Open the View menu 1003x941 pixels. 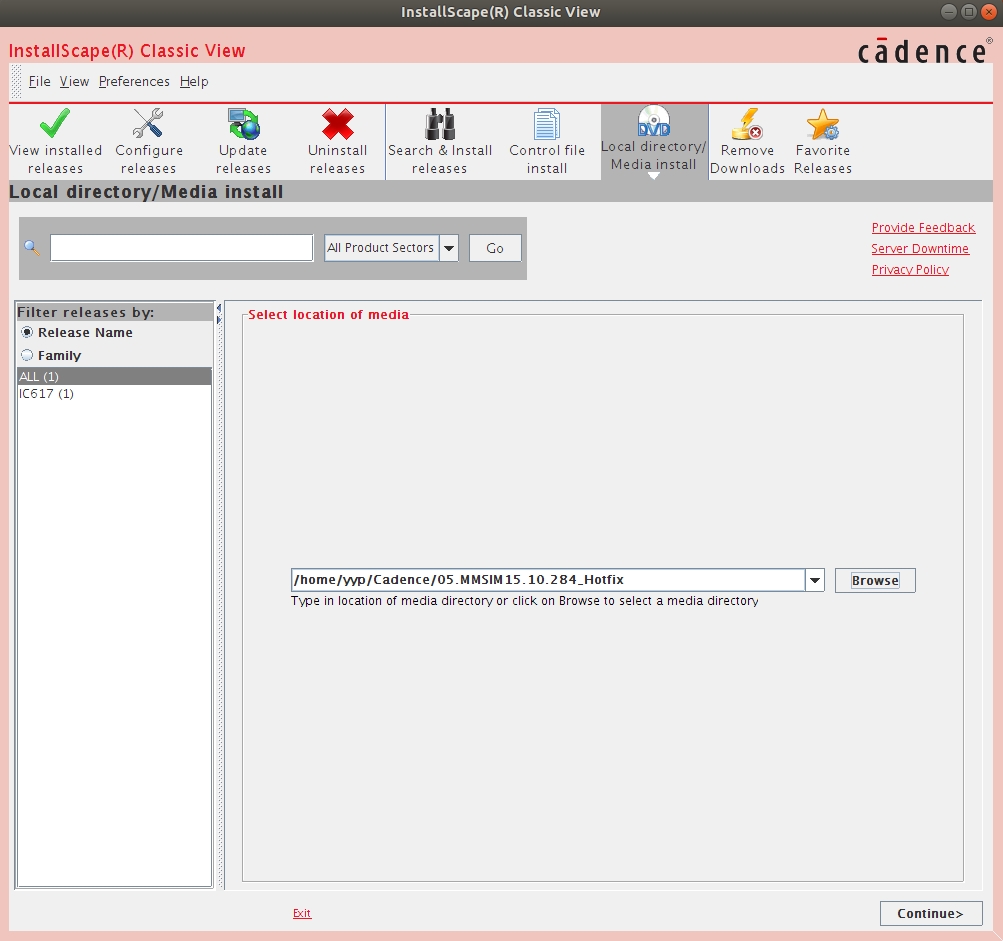point(74,81)
